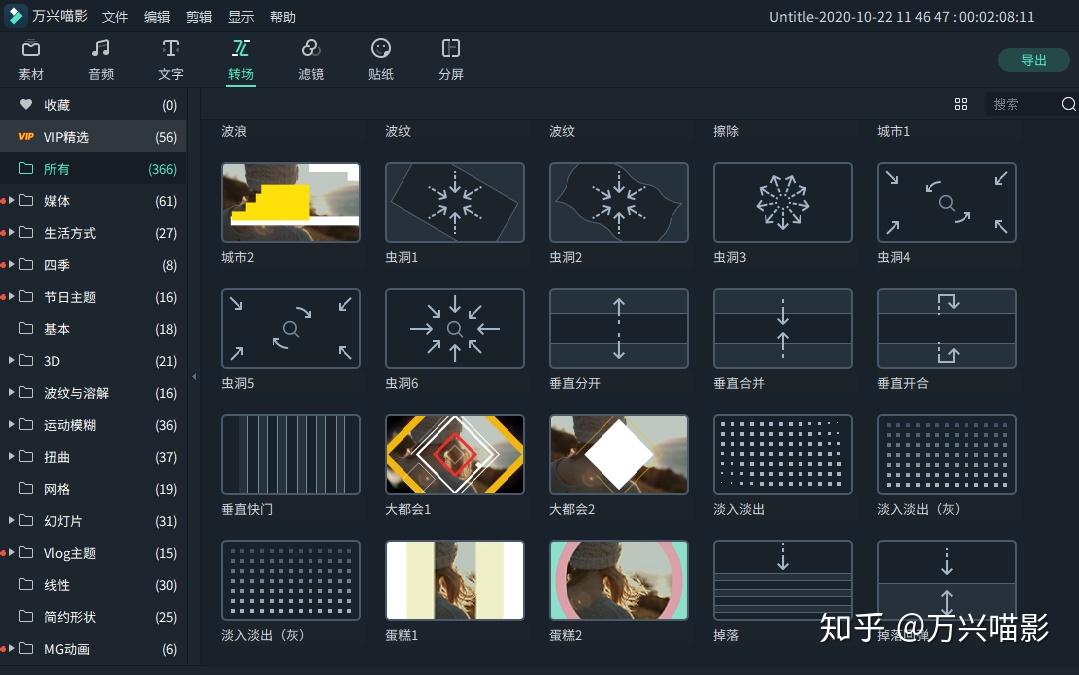The width and height of the screenshot is (1079, 675).
Task: Open the 编辑 menu
Action: [x=156, y=17]
